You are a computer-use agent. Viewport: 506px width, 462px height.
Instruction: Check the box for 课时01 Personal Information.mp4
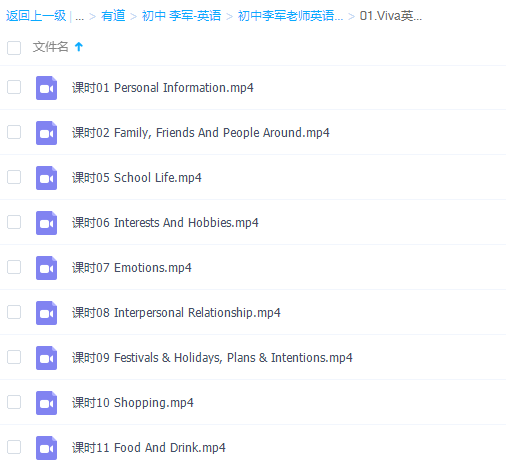(x=14, y=87)
